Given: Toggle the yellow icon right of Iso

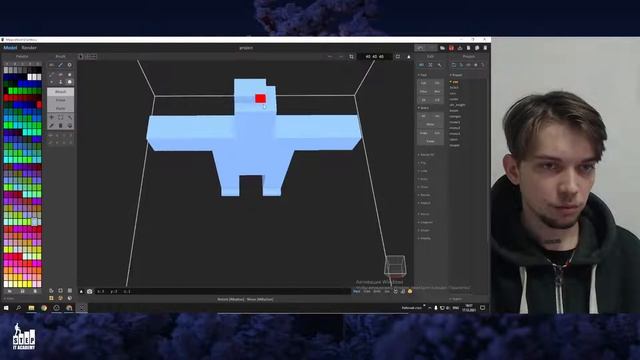Looking at the screenshot, I should click(x=410, y=291).
